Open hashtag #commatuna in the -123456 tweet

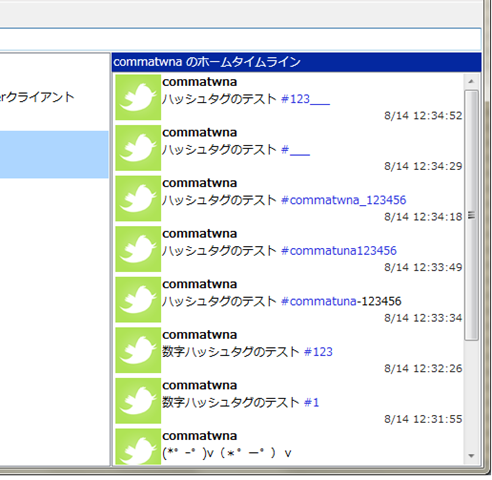click(x=319, y=302)
